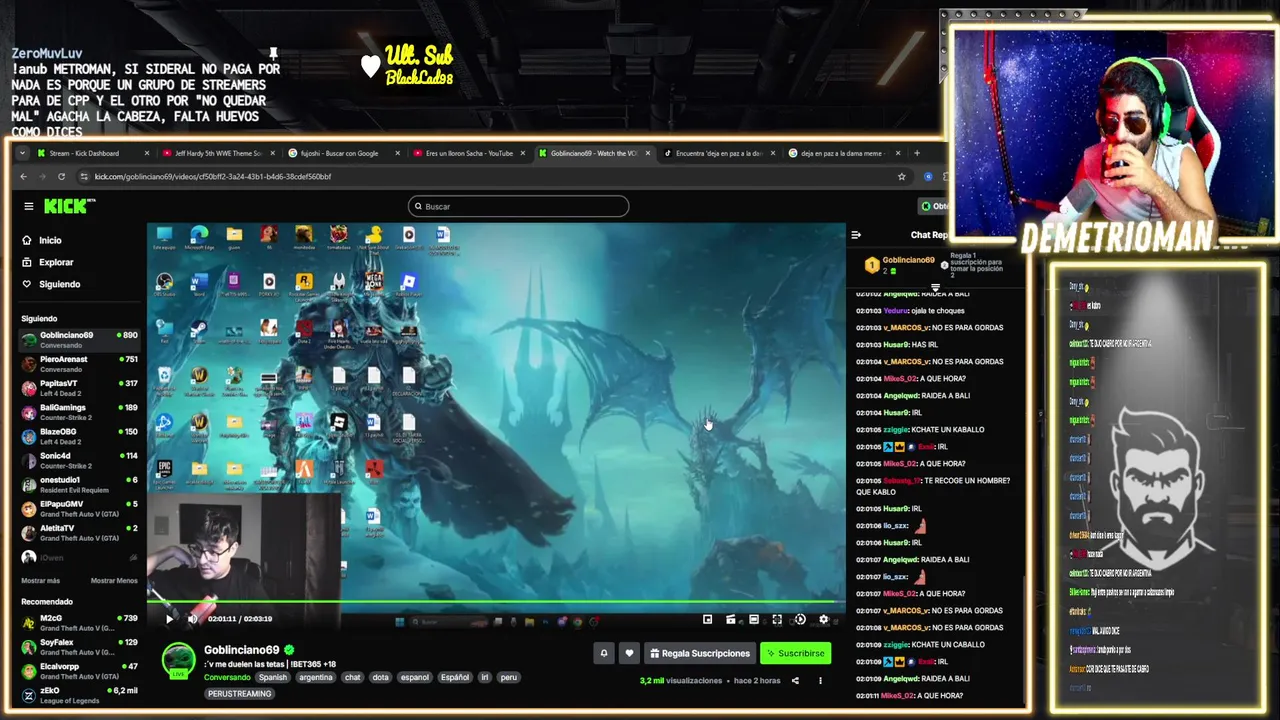
Task: Open BaliGamings channel in sidebar
Action: click(x=80, y=412)
